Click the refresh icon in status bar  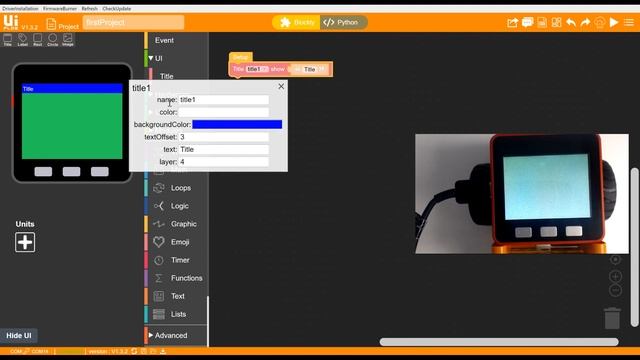(134, 351)
